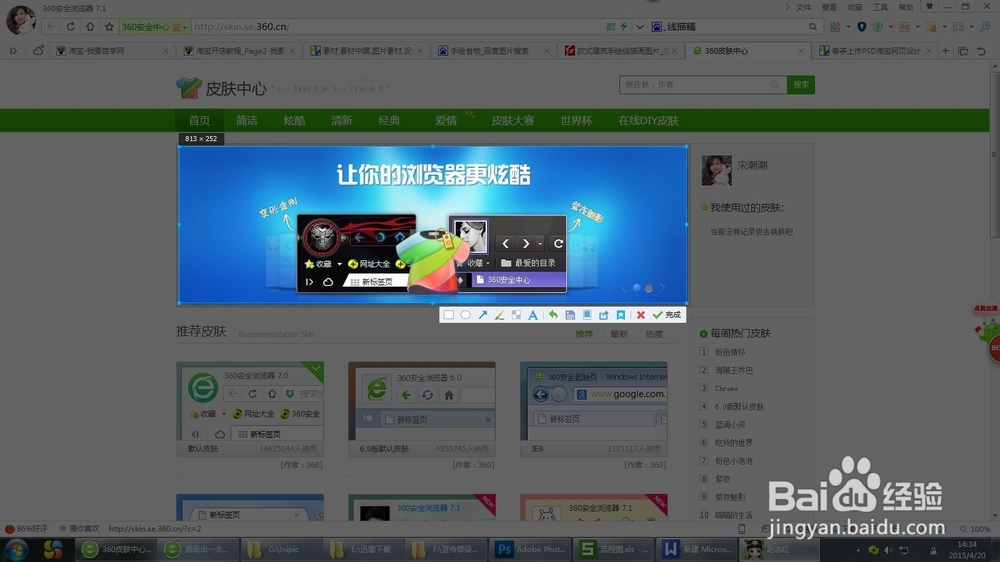Undo last screenshot edit

pyautogui.click(x=553, y=315)
